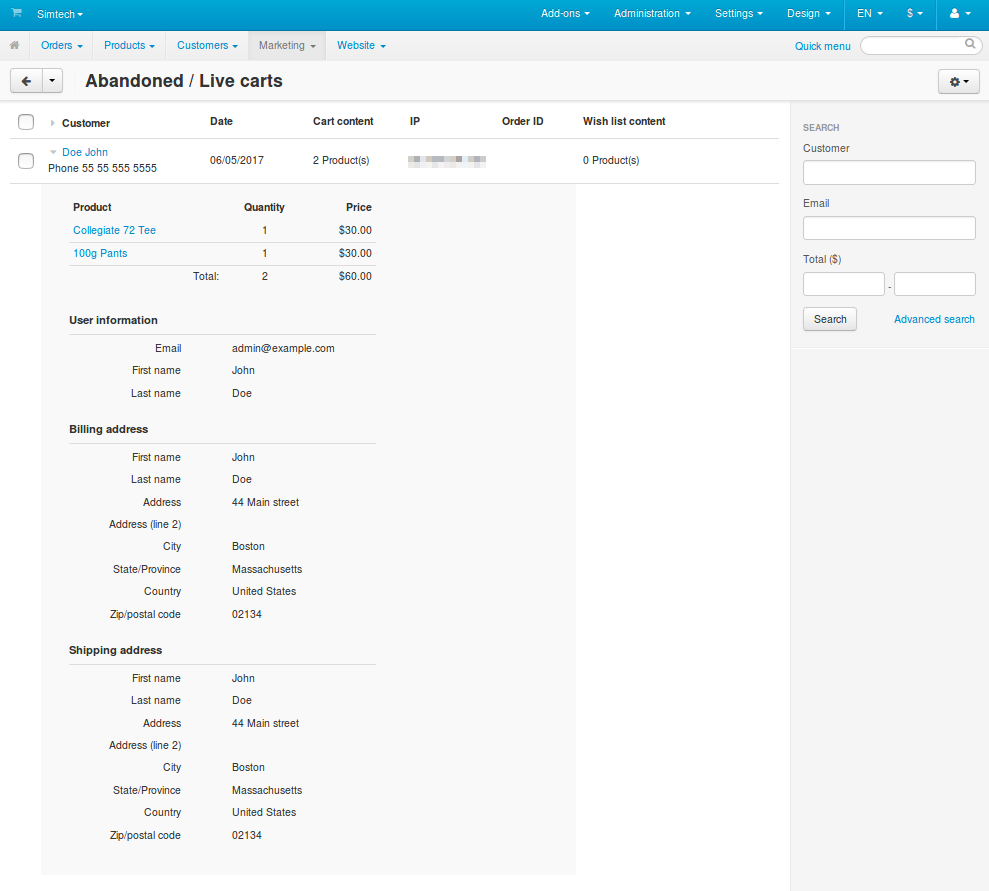Click the $60.00 total price

point(355,276)
